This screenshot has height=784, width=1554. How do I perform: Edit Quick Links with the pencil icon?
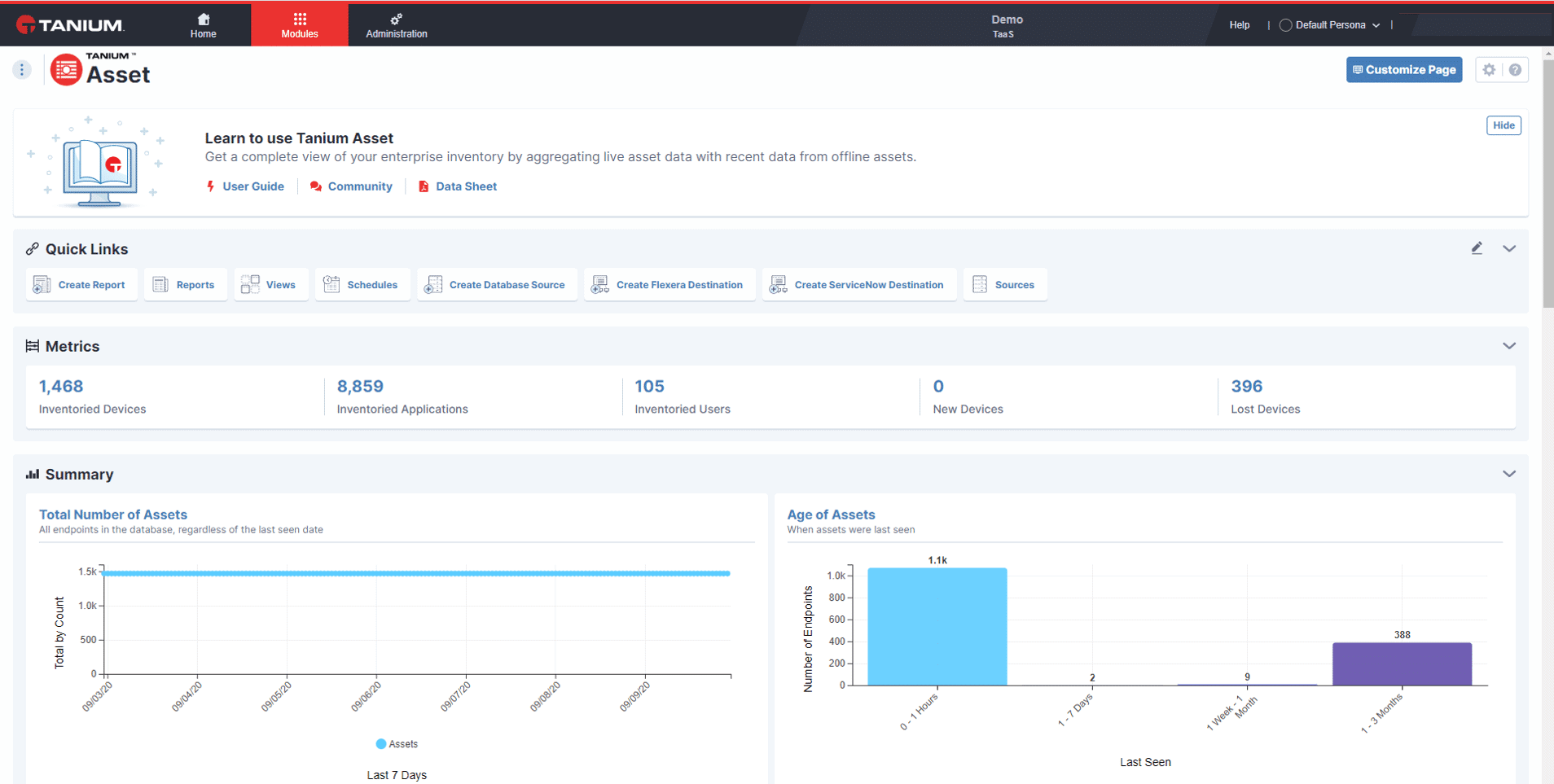click(x=1477, y=248)
